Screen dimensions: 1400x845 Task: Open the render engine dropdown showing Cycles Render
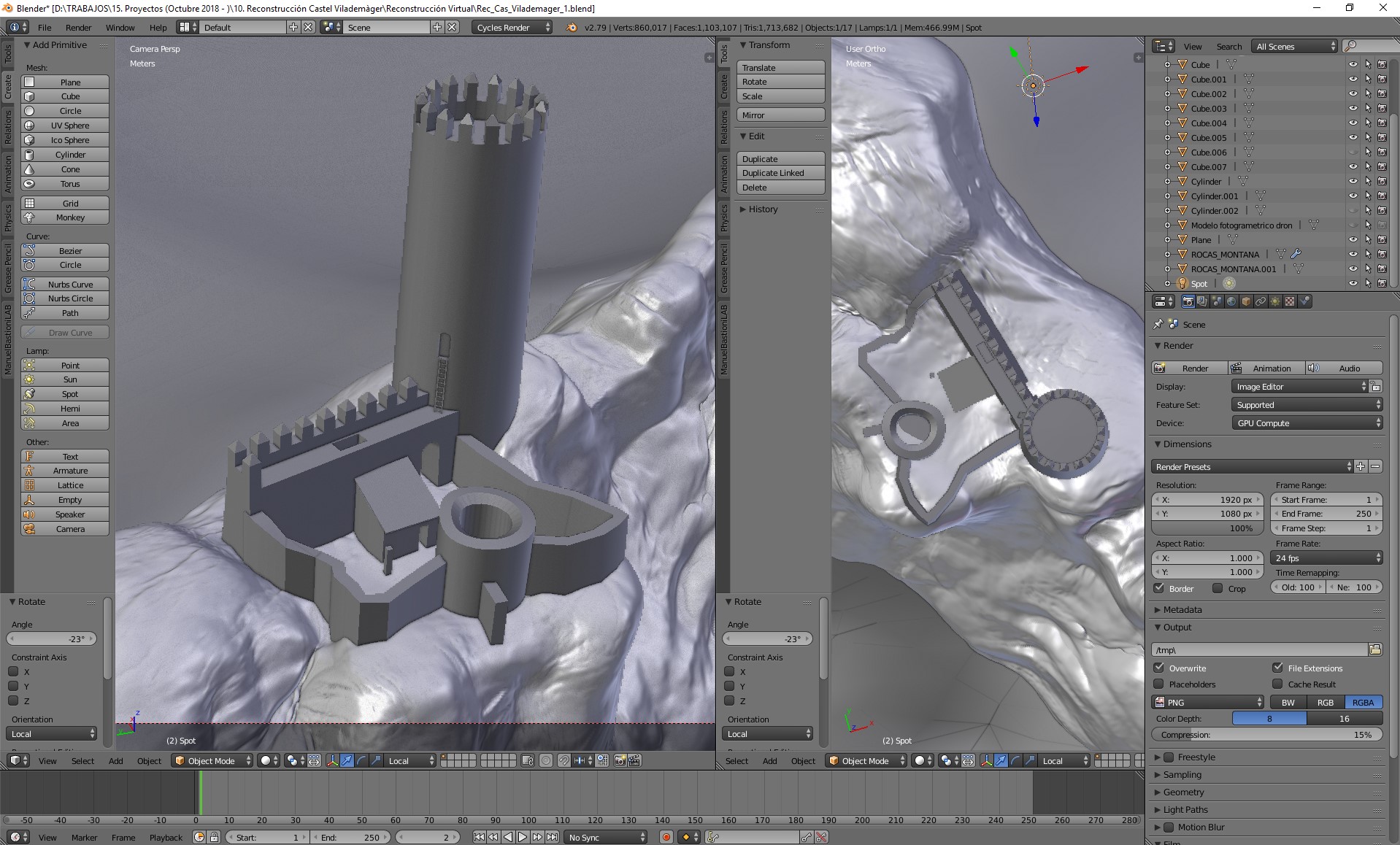coord(511,28)
